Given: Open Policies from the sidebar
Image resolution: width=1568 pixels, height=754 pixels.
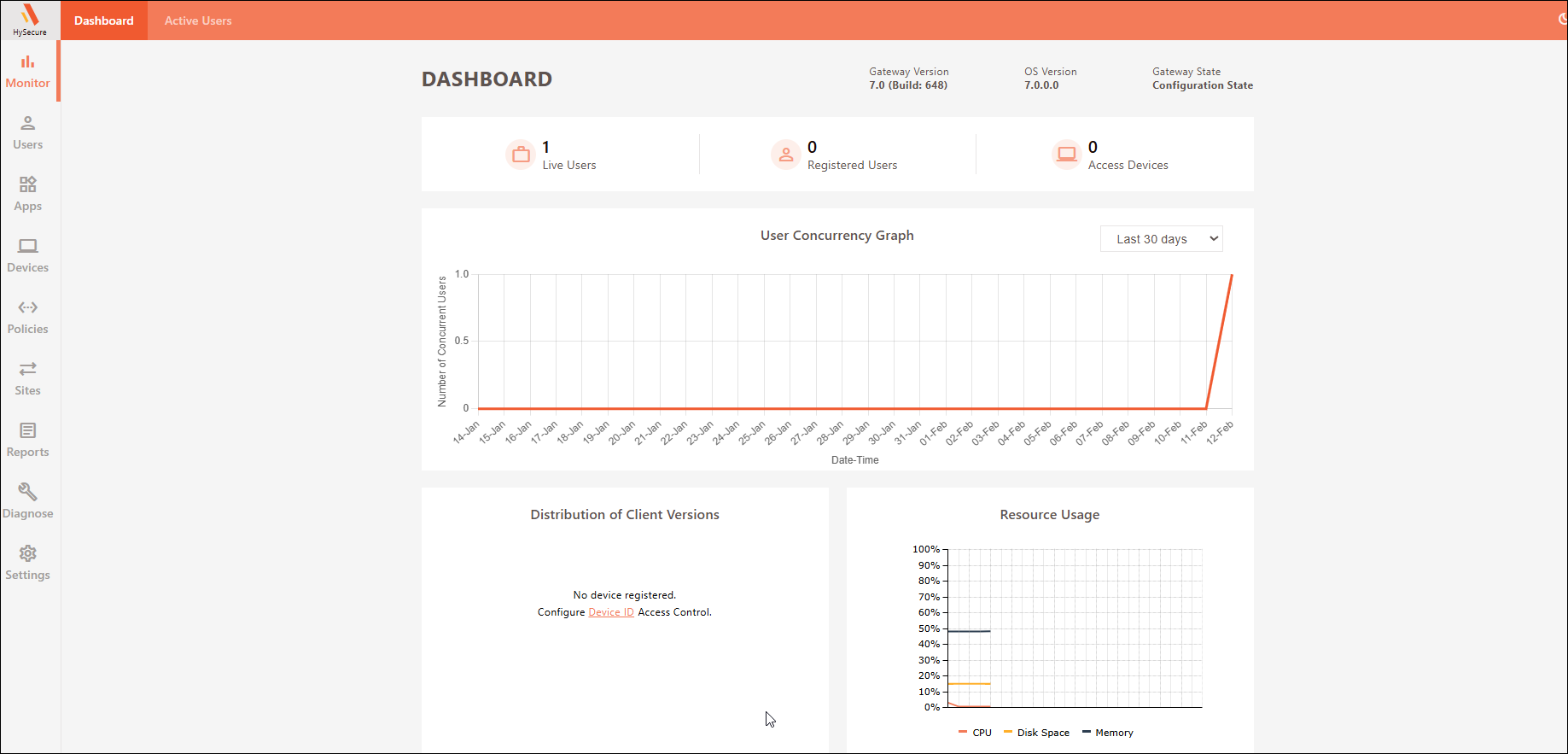Looking at the screenshot, I should pos(28,317).
